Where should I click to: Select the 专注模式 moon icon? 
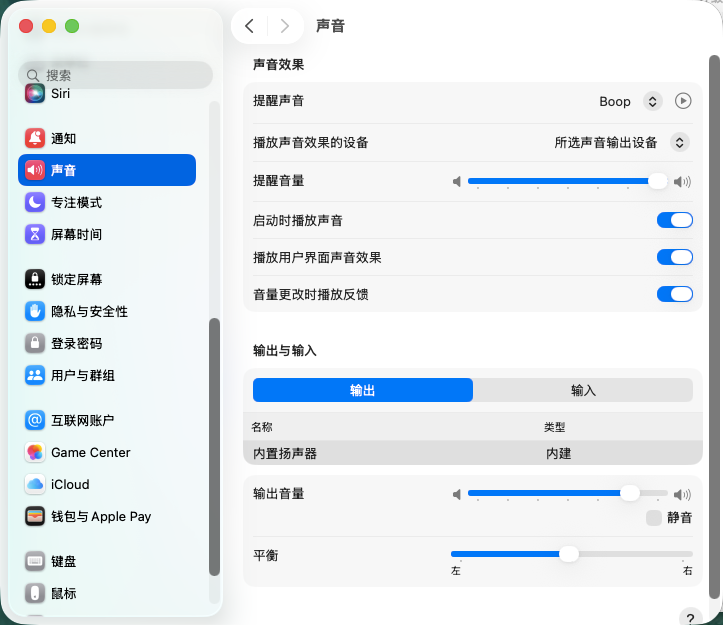click(35, 202)
